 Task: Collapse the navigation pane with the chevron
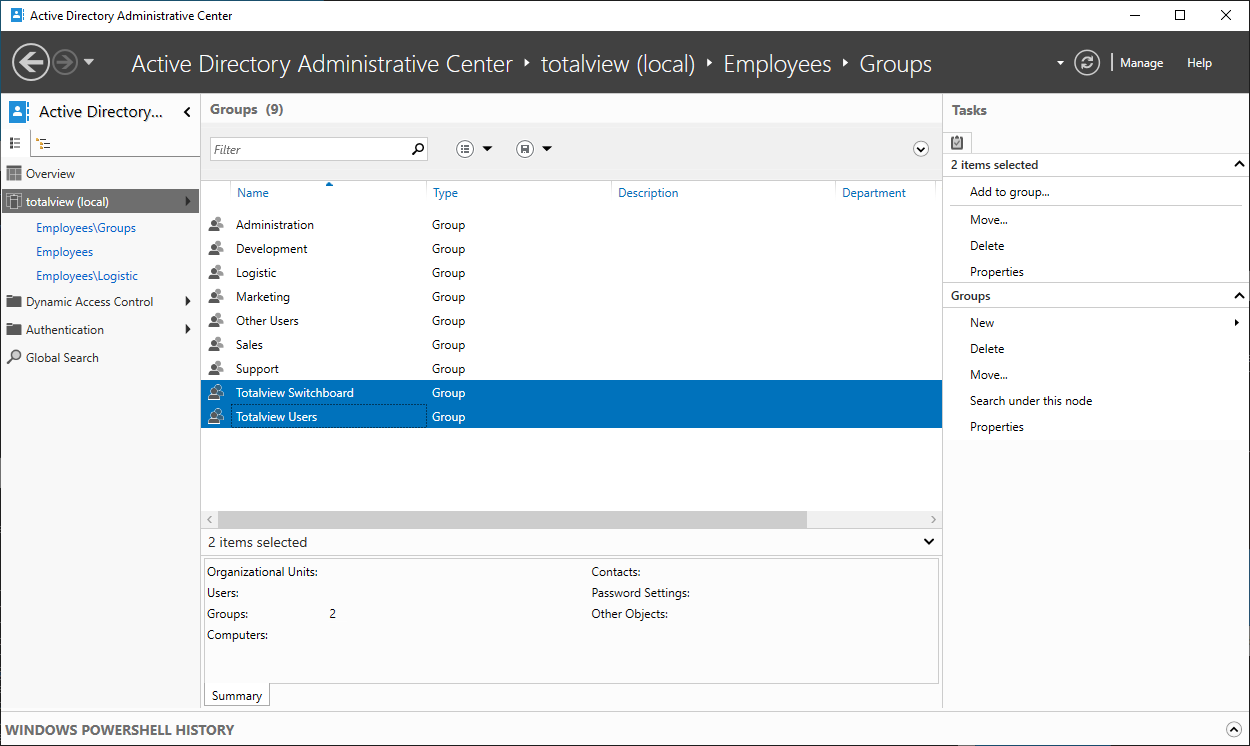[x=187, y=112]
